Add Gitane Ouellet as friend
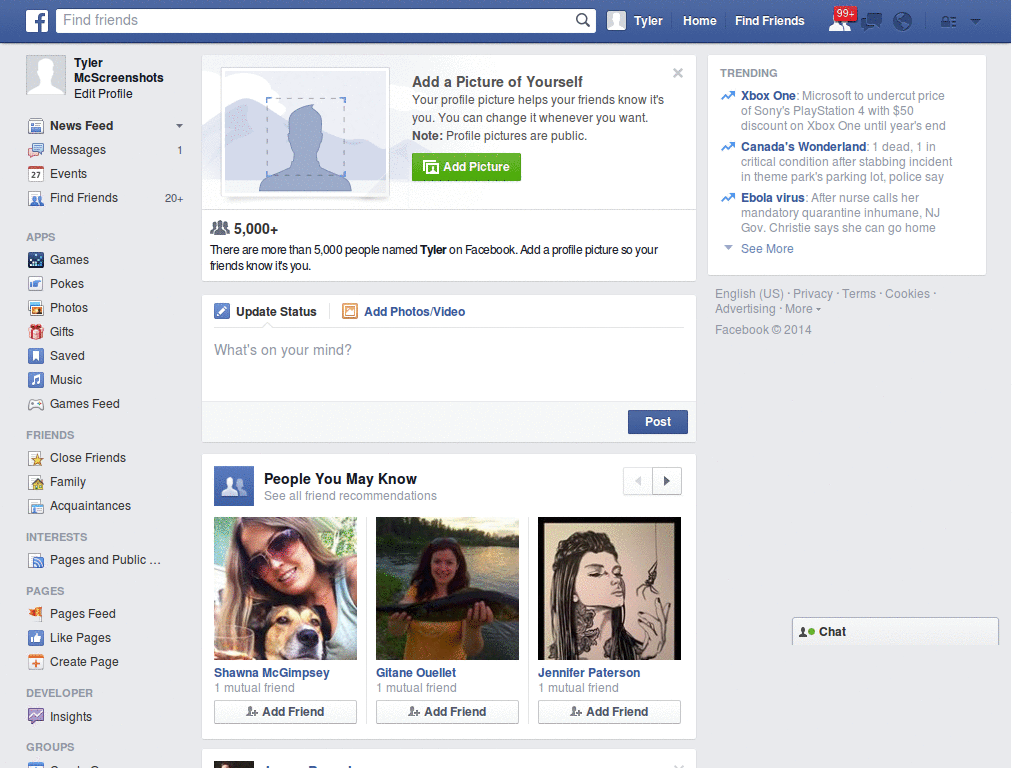The height and width of the screenshot is (768, 1024). 447,712
